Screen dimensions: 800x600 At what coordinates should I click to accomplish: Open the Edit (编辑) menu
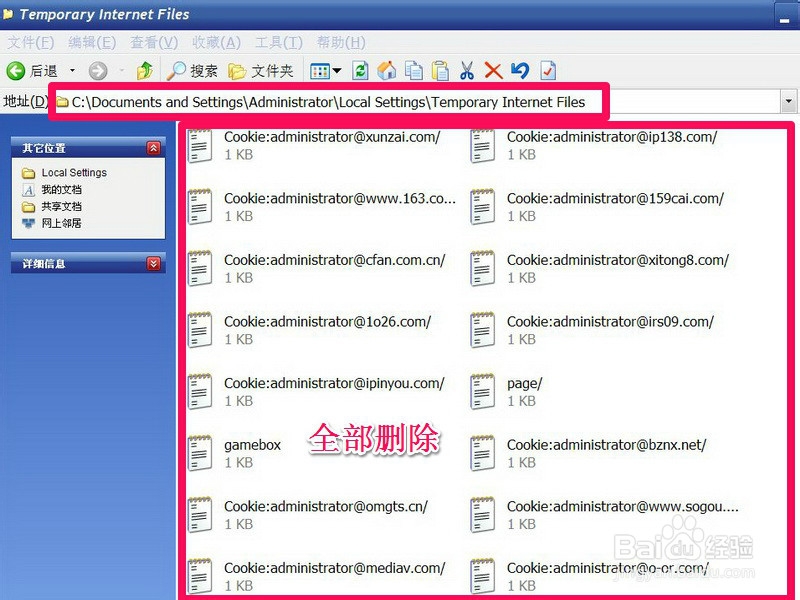pos(92,42)
